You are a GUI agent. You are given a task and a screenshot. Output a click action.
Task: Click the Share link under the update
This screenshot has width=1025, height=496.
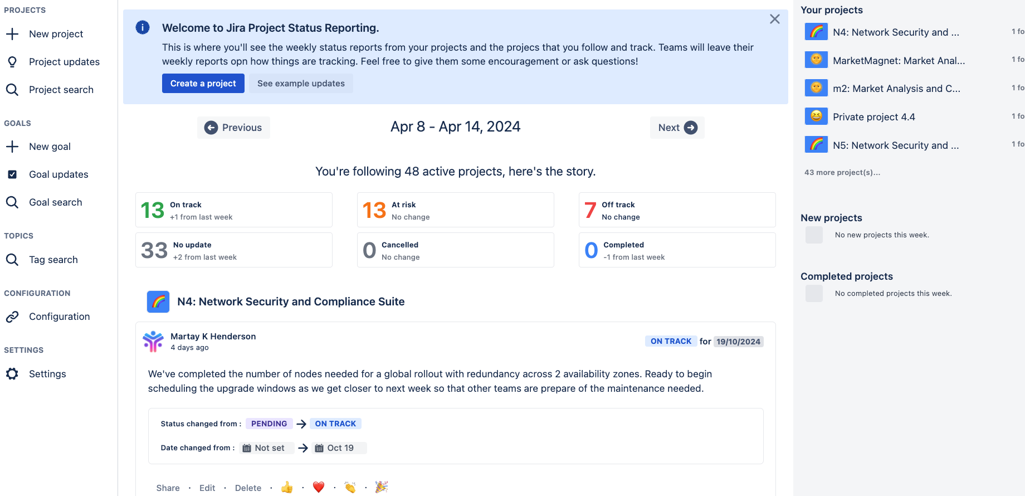[x=168, y=488]
